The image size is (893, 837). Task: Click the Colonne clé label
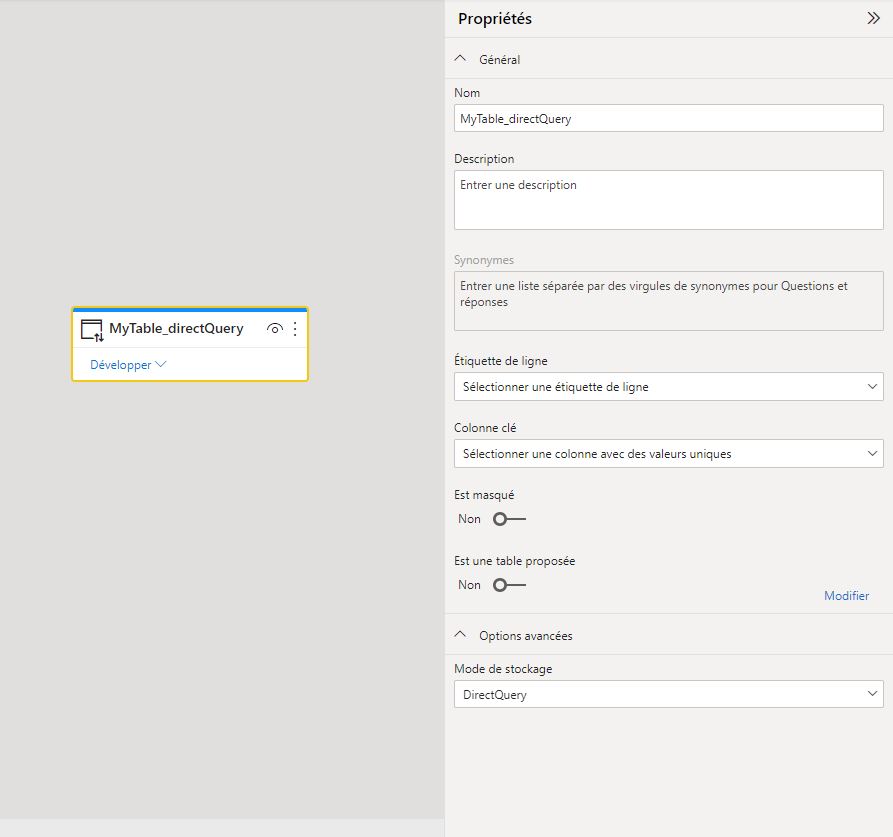pos(485,428)
